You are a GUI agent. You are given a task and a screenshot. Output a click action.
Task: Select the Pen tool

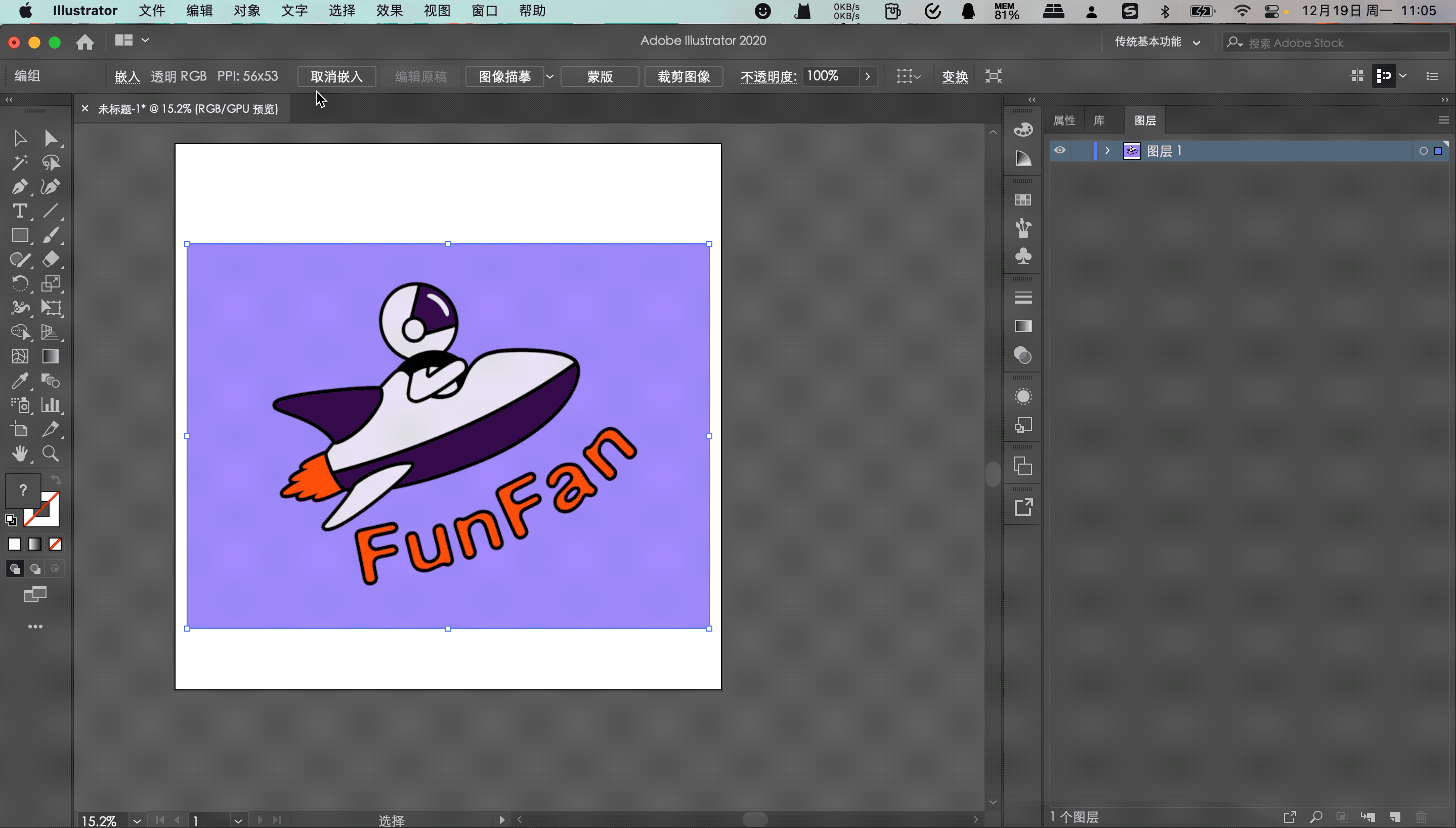[x=19, y=187]
